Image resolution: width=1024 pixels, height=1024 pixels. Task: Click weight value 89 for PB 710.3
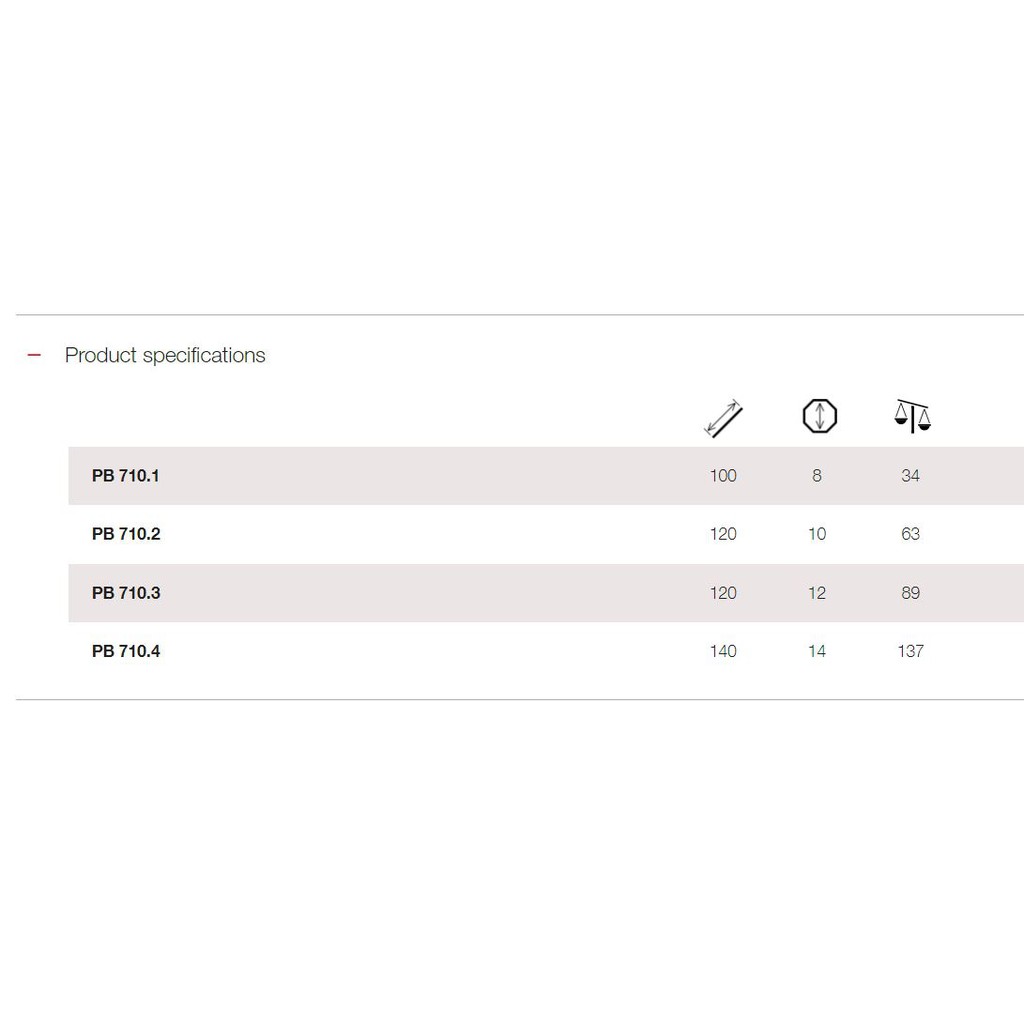[x=910, y=592]
